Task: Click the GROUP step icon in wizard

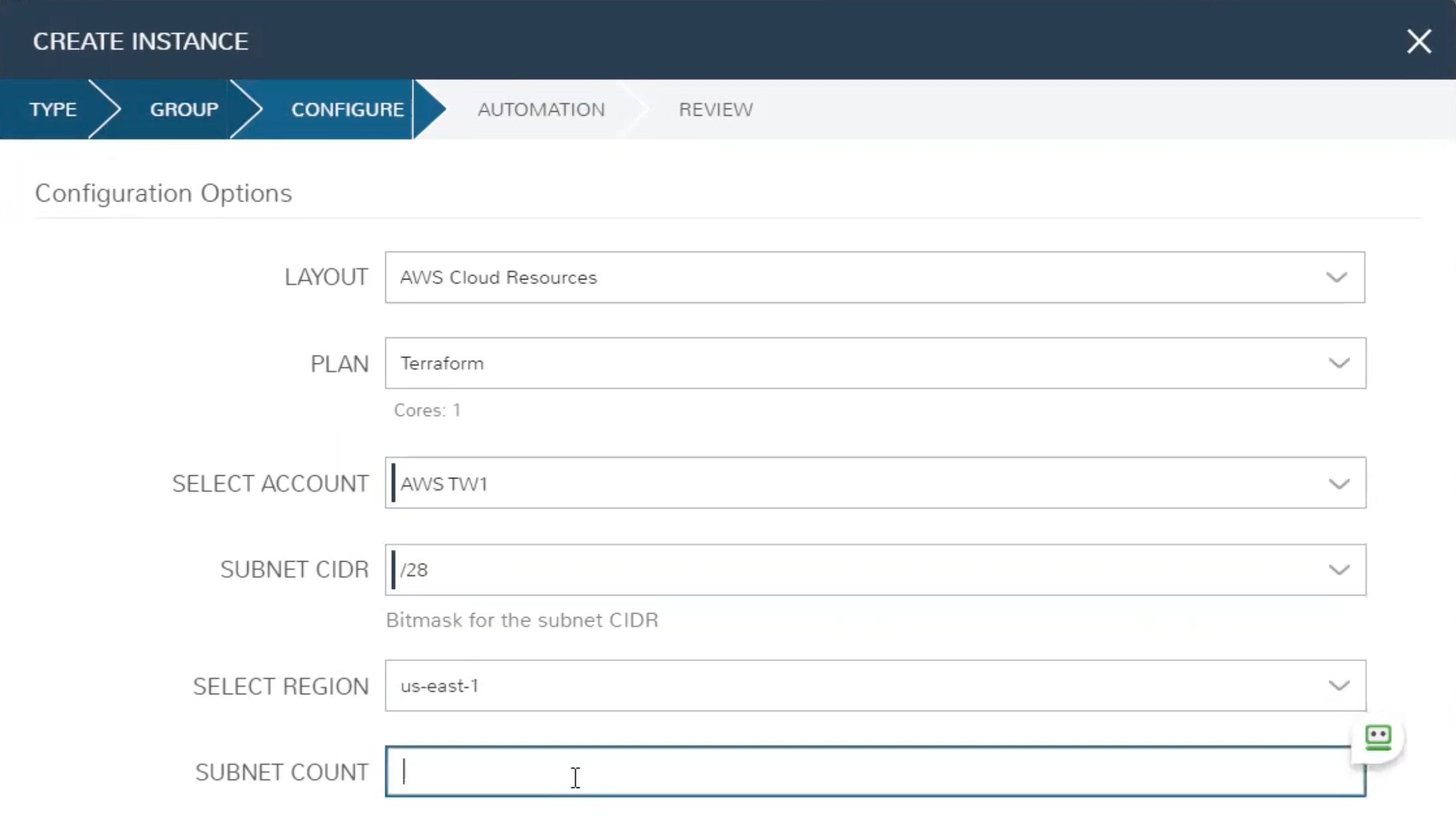Action: click(x=184, y=109)
